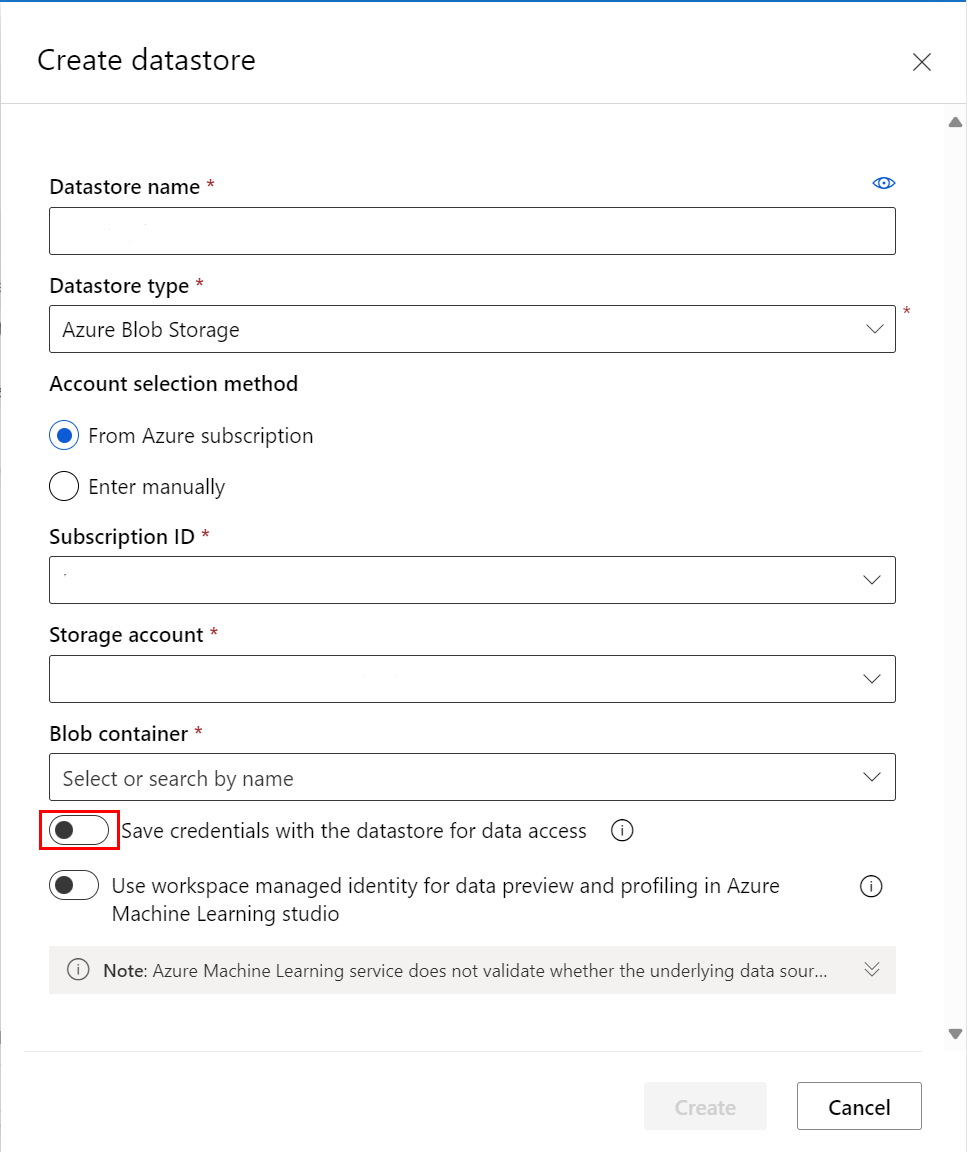The height and width of the screenshot is (1152, 968).
Task: Click the info icon in the Note banner
Action: click(x=78, y=970)
